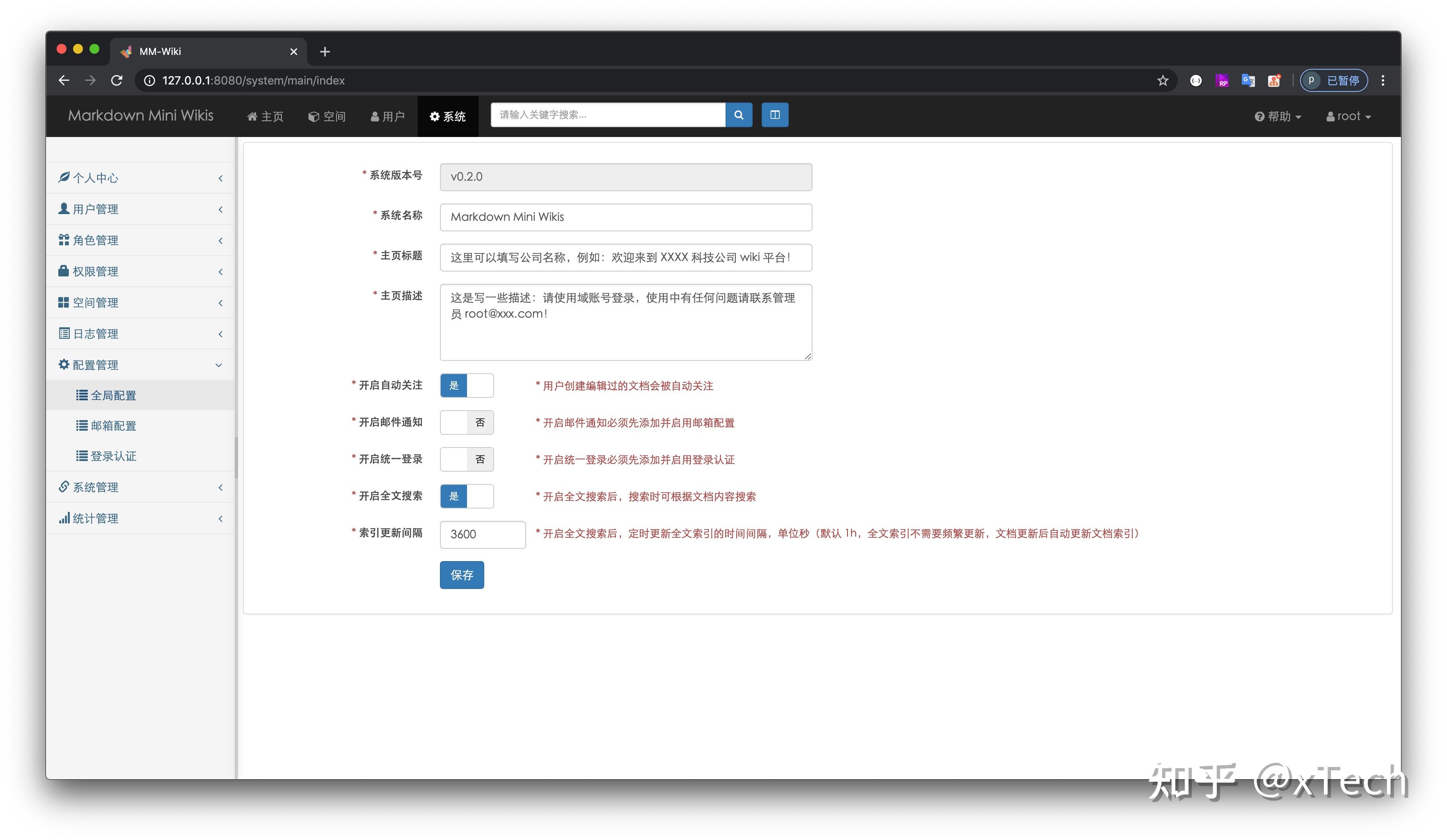Viewport: 1447px width, 840px height.
Task: Open the root user dropdown menu
Action: [x=1348, y=116]
